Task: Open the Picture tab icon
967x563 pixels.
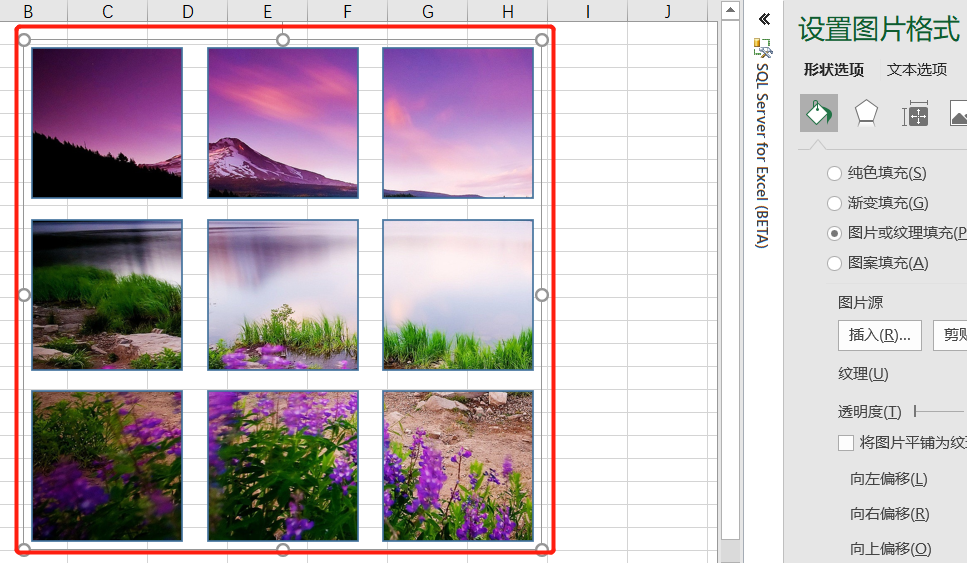Action: [958, 113]
